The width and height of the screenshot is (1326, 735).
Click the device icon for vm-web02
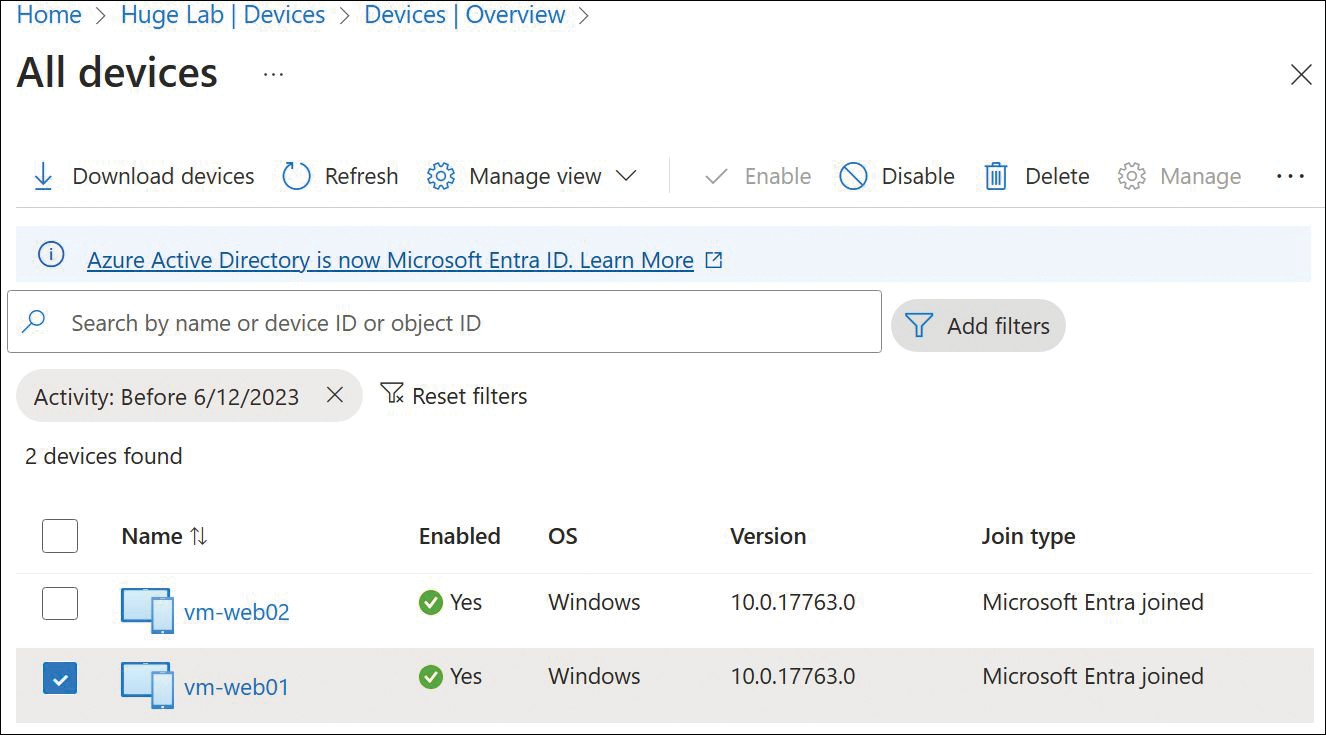(x=147, y=610)
